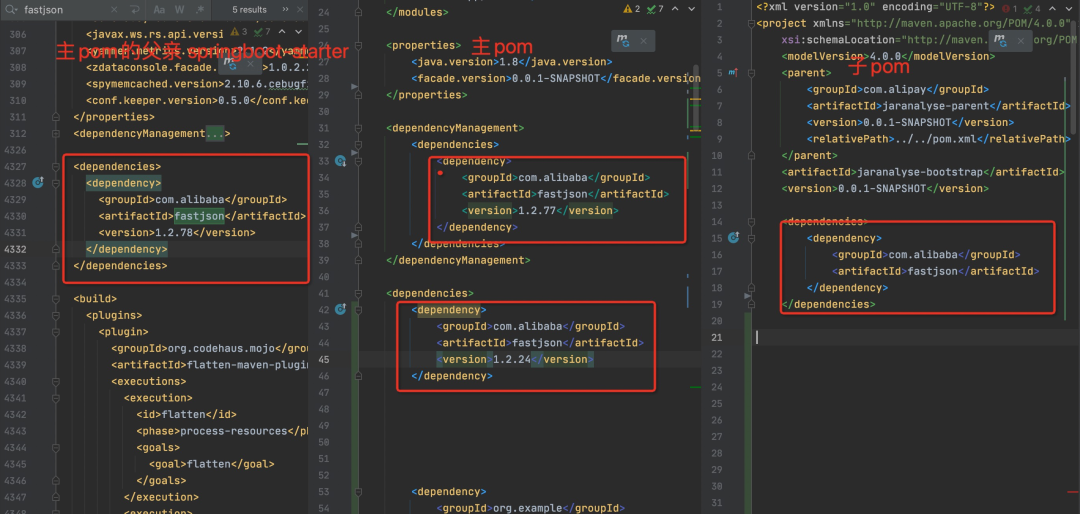Click jaranalyse-bootstrap artifactId text

pyautogui.click(x=918, y=172)
